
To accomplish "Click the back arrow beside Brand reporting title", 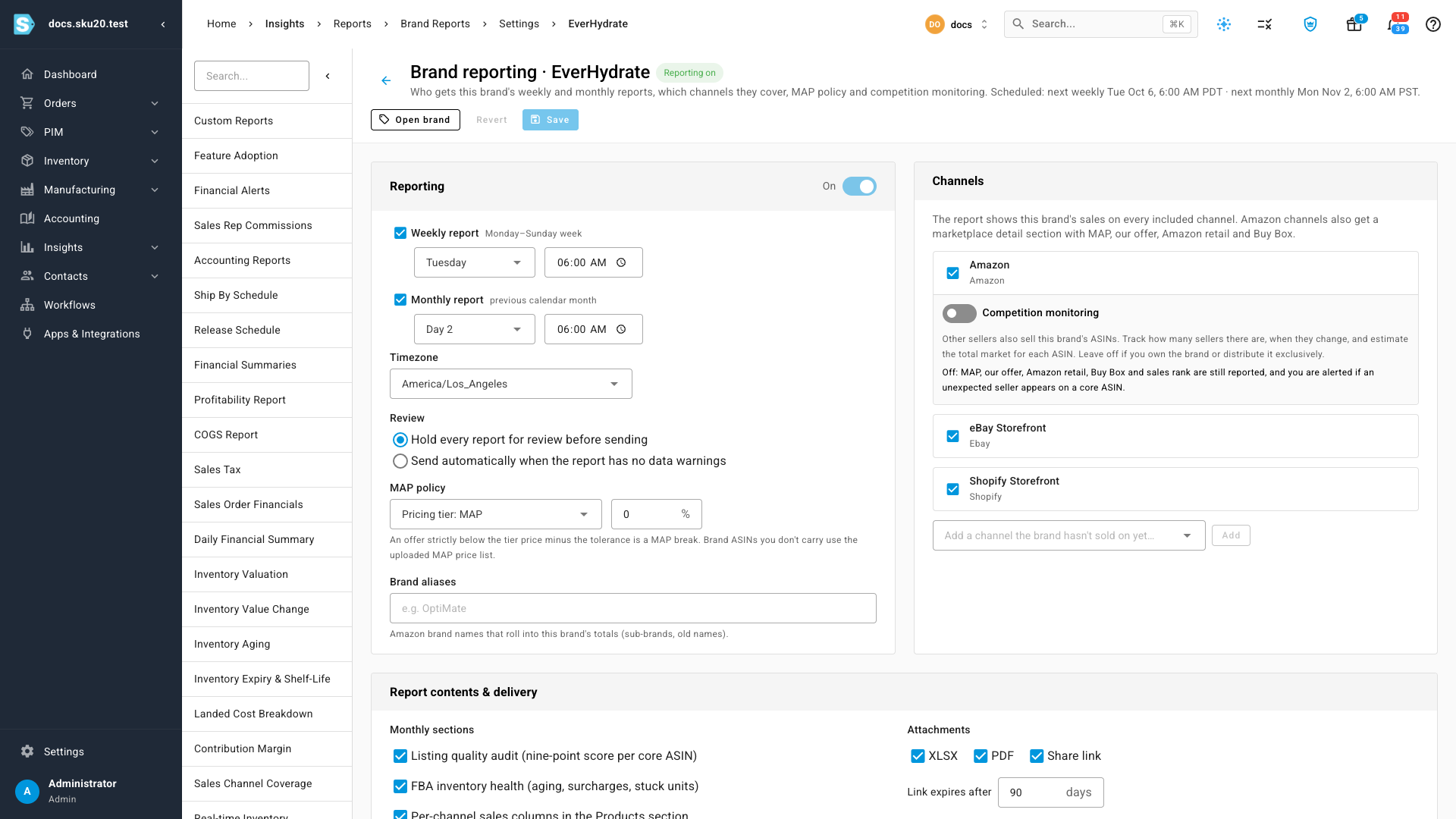I will 386,80.
